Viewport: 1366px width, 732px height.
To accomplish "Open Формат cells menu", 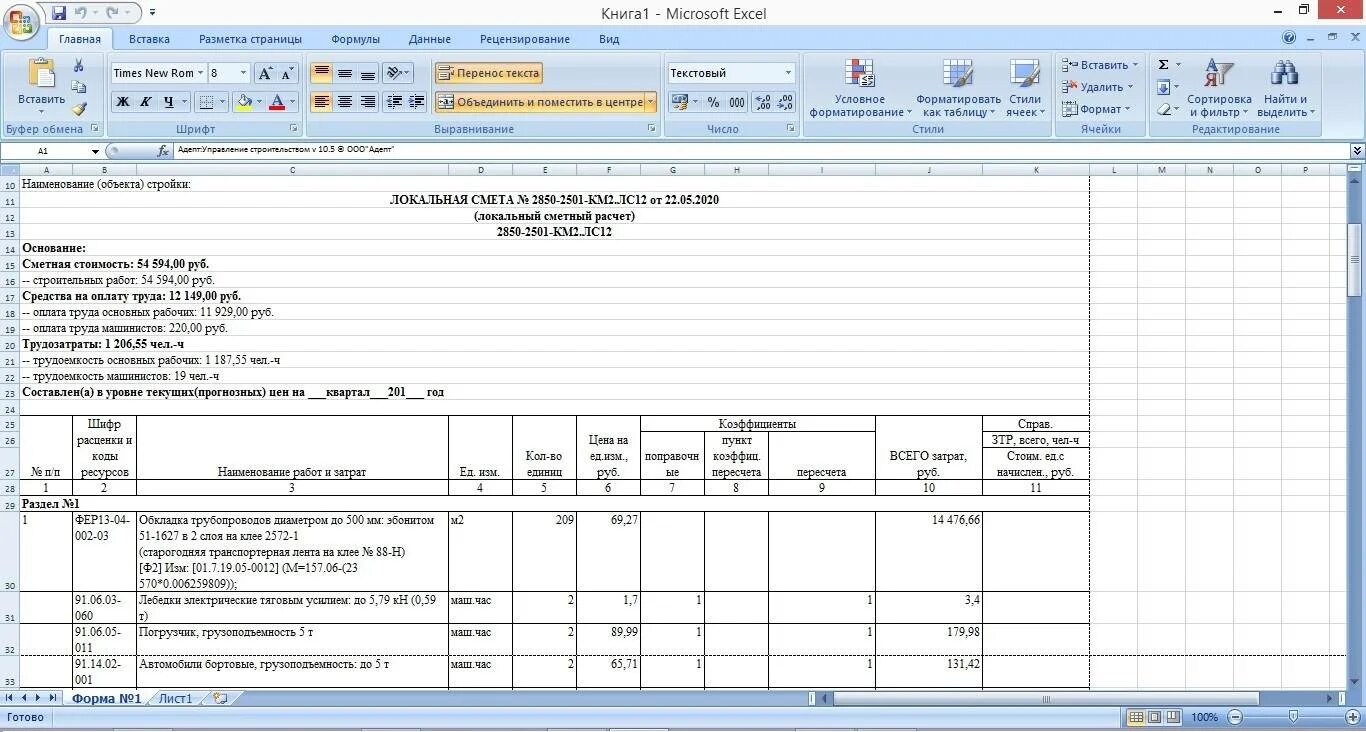I will click(1096, 109).
